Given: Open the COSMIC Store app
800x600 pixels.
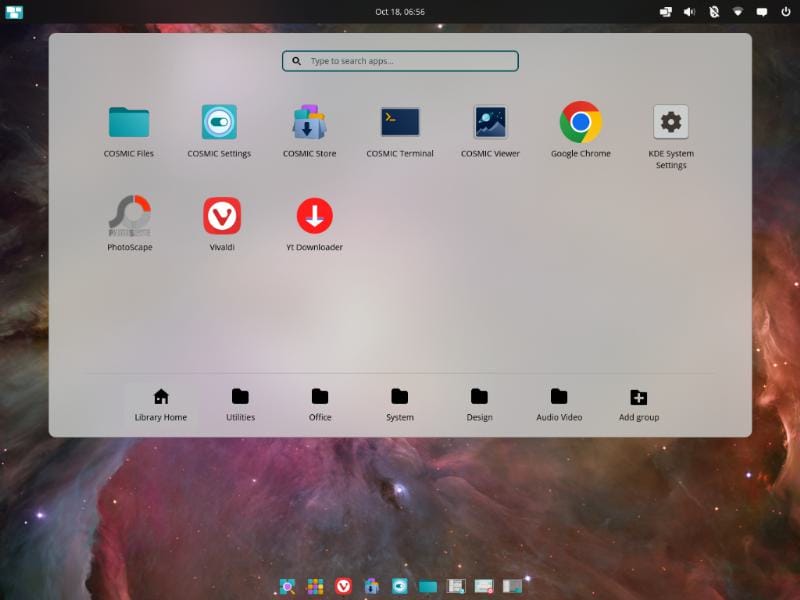Looking at the screenshot, I should click(x=310, y=131).
